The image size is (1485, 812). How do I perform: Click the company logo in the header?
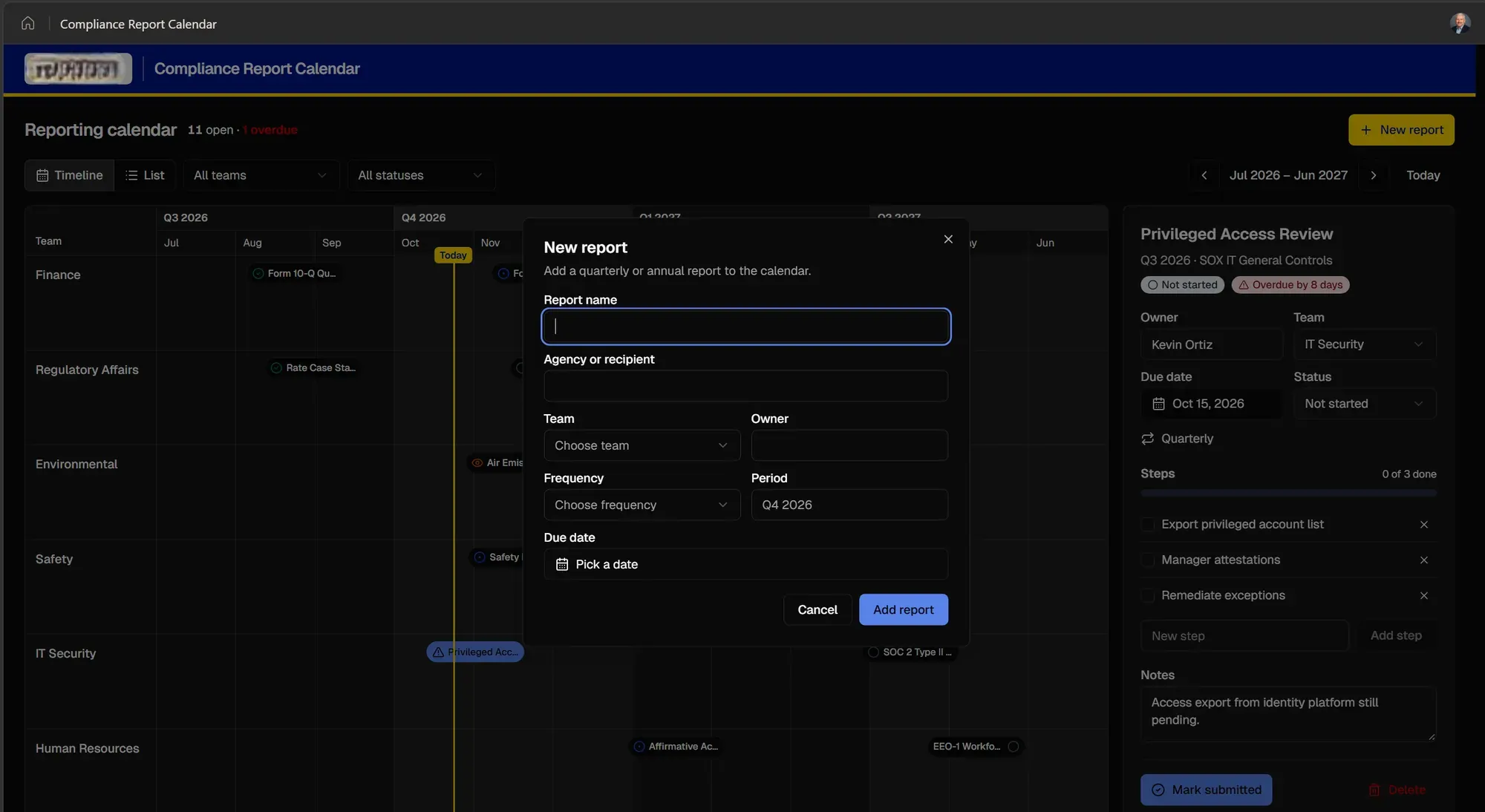tap(78, 68)
